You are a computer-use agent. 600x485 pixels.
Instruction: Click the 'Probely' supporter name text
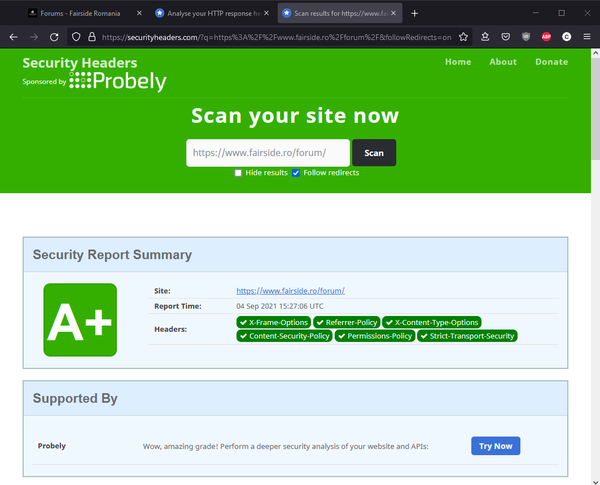point(52,446)
